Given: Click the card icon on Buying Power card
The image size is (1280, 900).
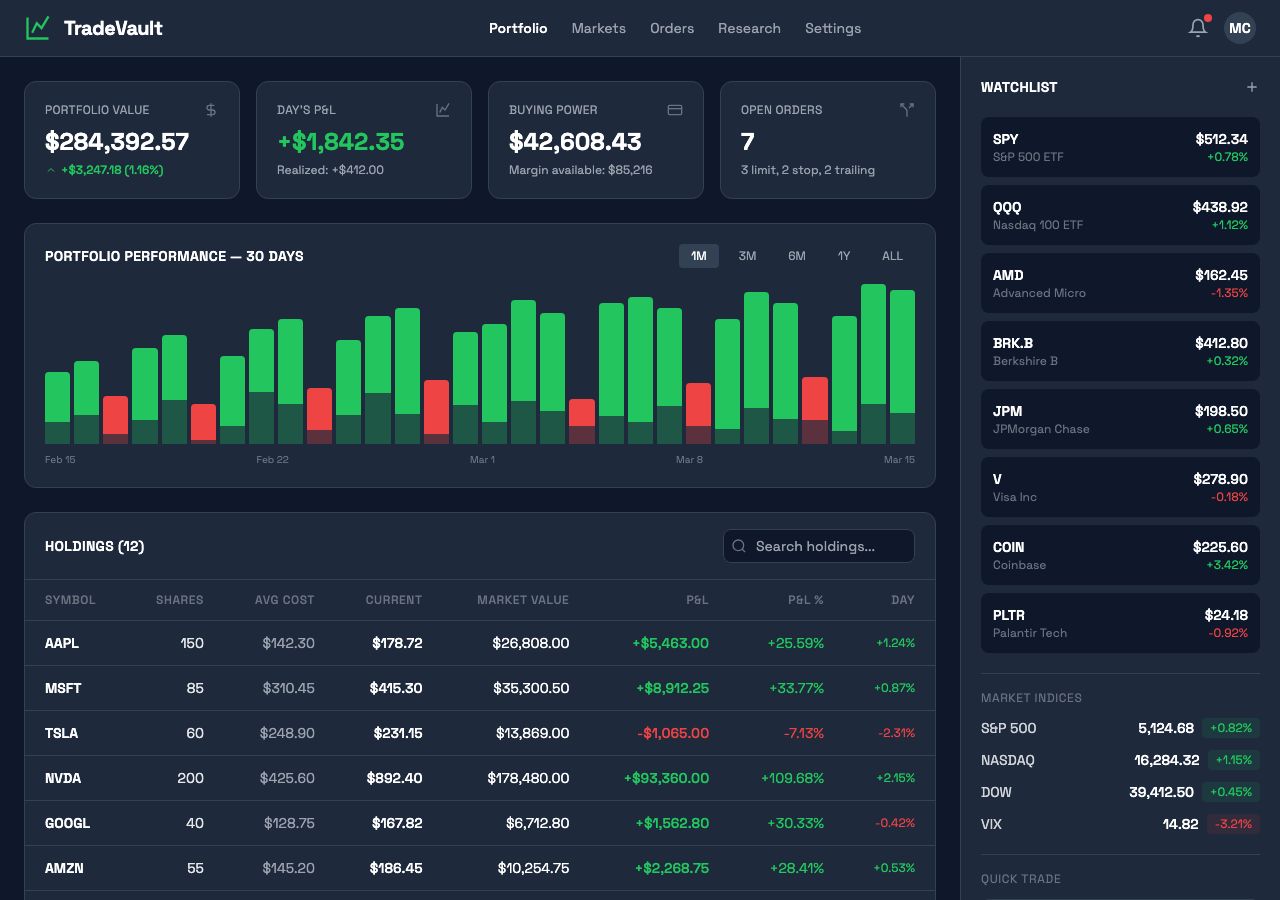Looking at the screenshot, I should (x=675, y=110).
